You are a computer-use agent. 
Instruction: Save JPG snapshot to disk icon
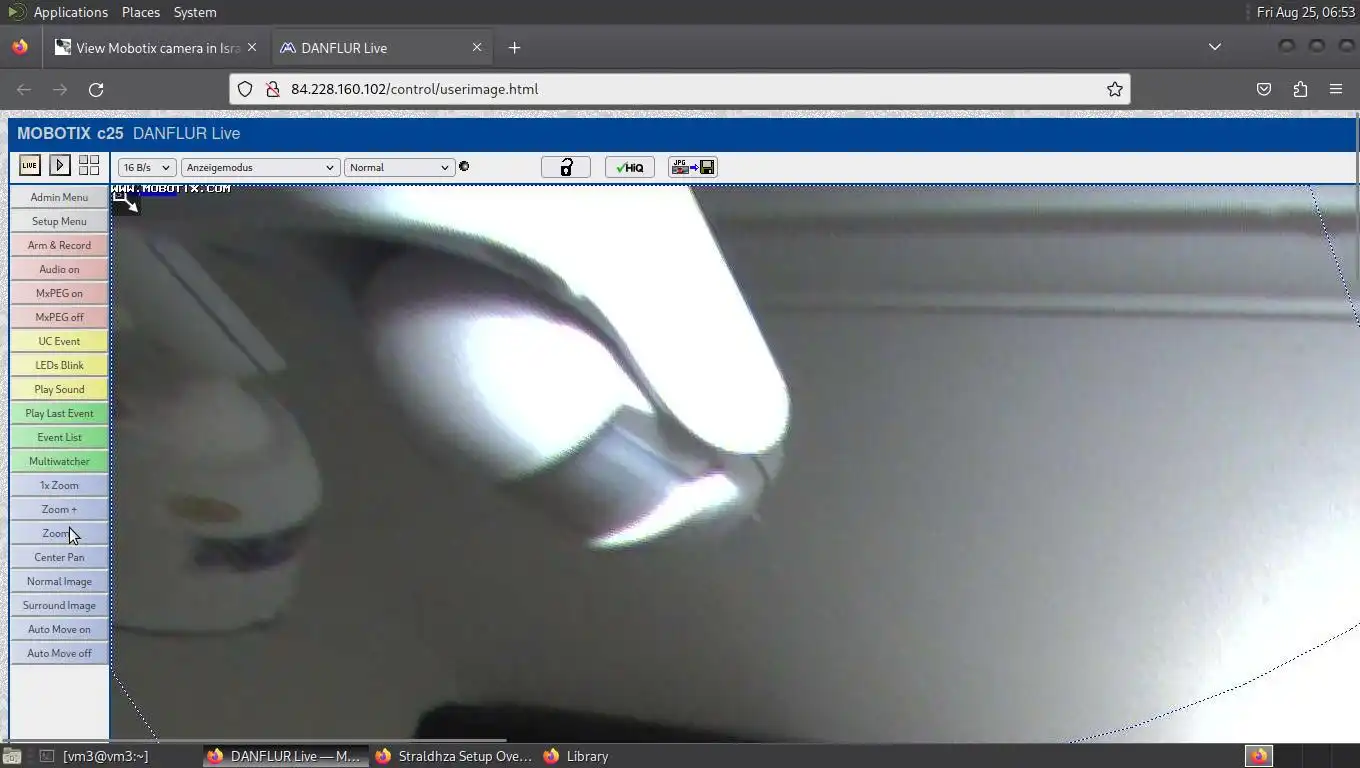pos(693,167)
